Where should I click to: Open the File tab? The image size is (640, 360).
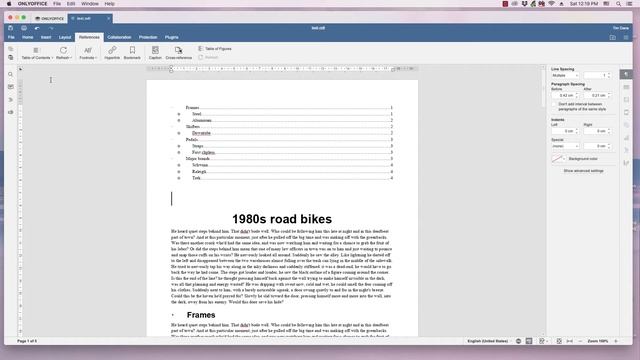(x=11, y=37)
